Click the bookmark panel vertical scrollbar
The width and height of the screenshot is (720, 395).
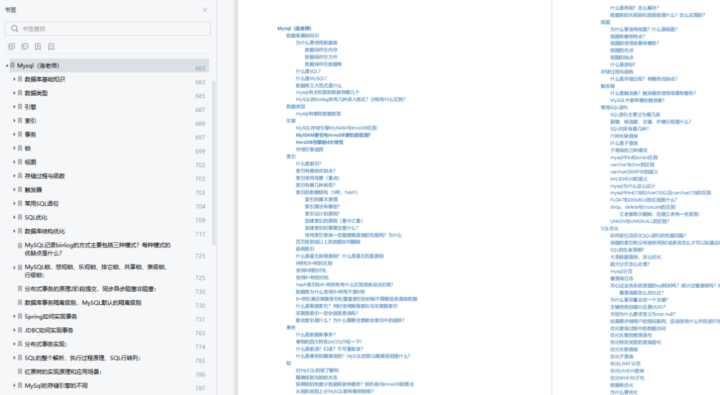tap(214, 163)
